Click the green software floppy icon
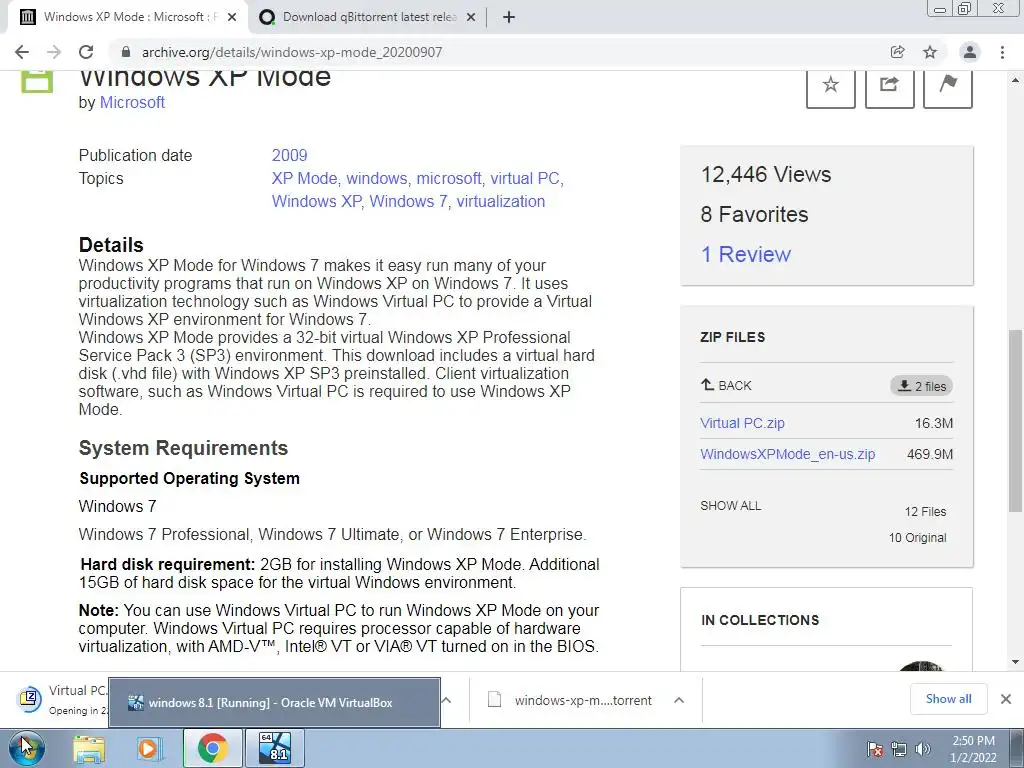This screenshot has height=768, width=1024. [x=37, y=81]
